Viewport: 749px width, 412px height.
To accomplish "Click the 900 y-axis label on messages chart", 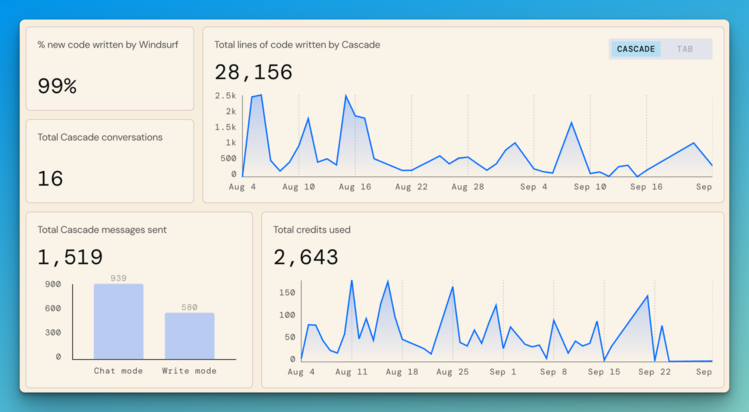I will [x=53, y=285].
